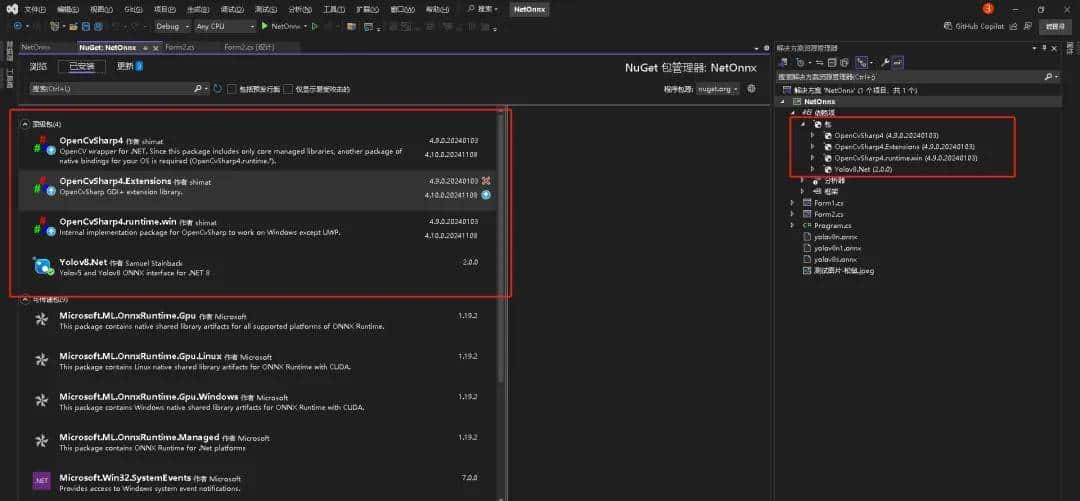
Task: Pin the NuGet: NetOnnx tab
Action: (145, 48)
